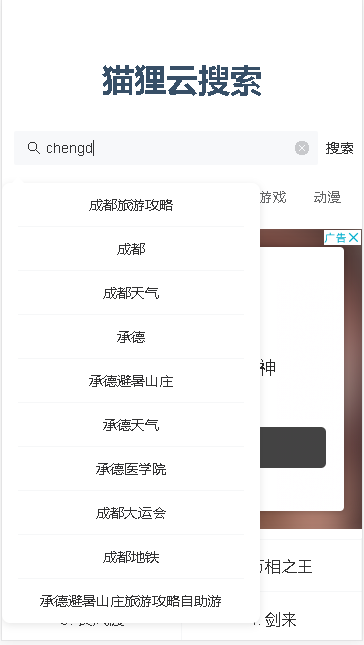Open the 剑来 hot search entry
Image resolution: width=364 pixels, height=645 pixels.
281,620
